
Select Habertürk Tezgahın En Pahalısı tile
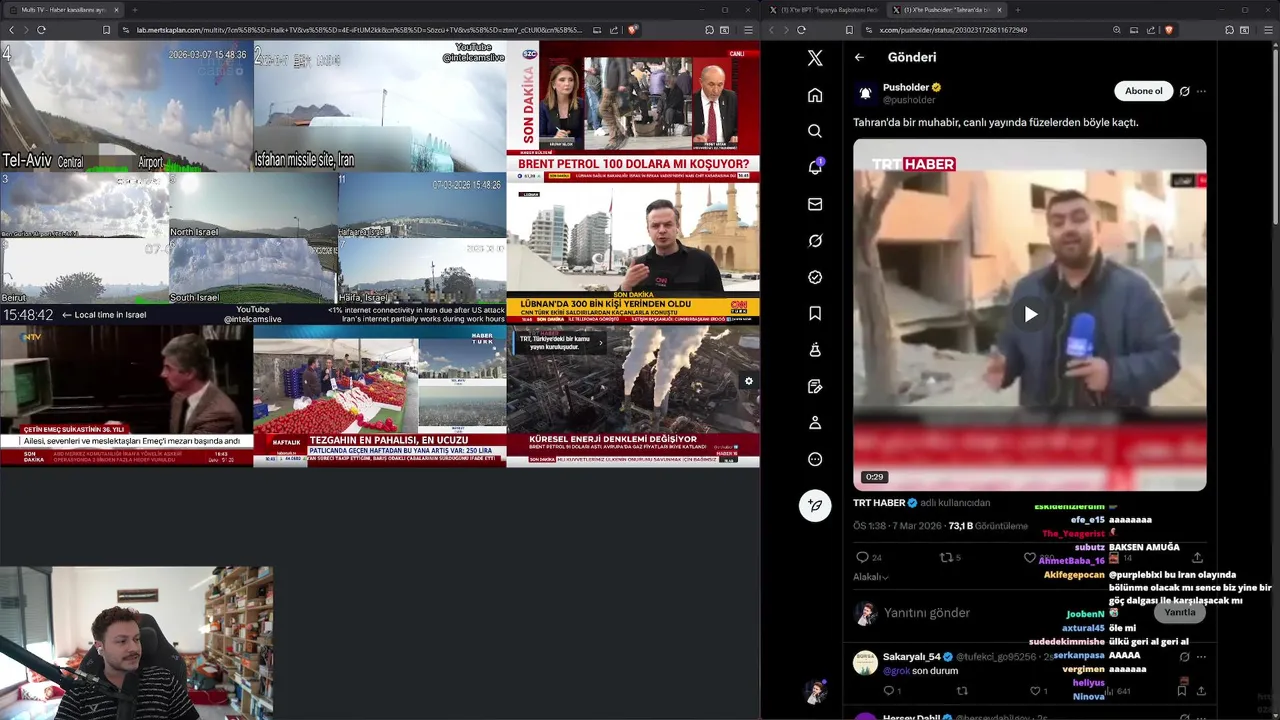click(x=379, y=396)
